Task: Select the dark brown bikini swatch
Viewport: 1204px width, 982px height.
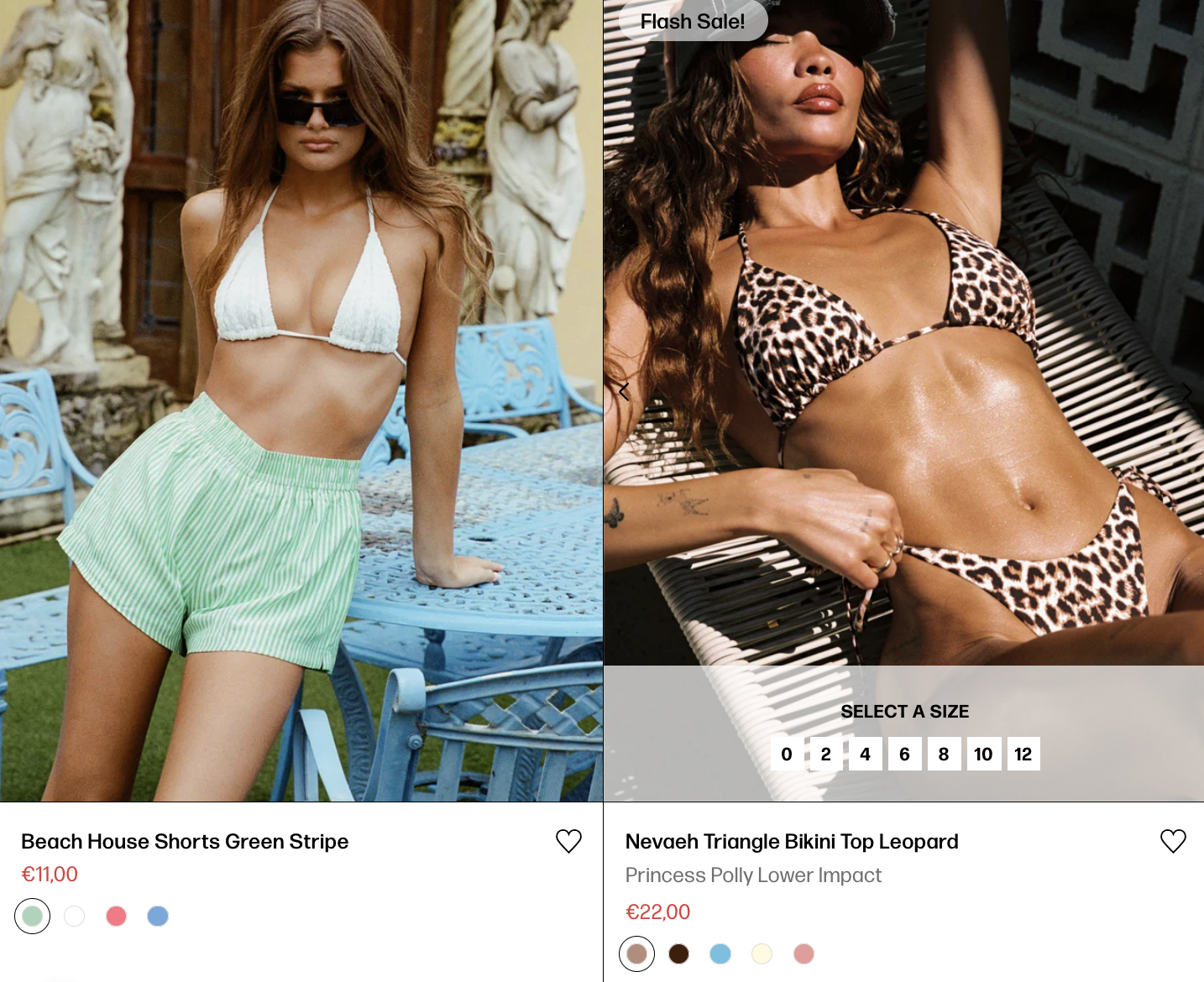Action: [678, 953]
